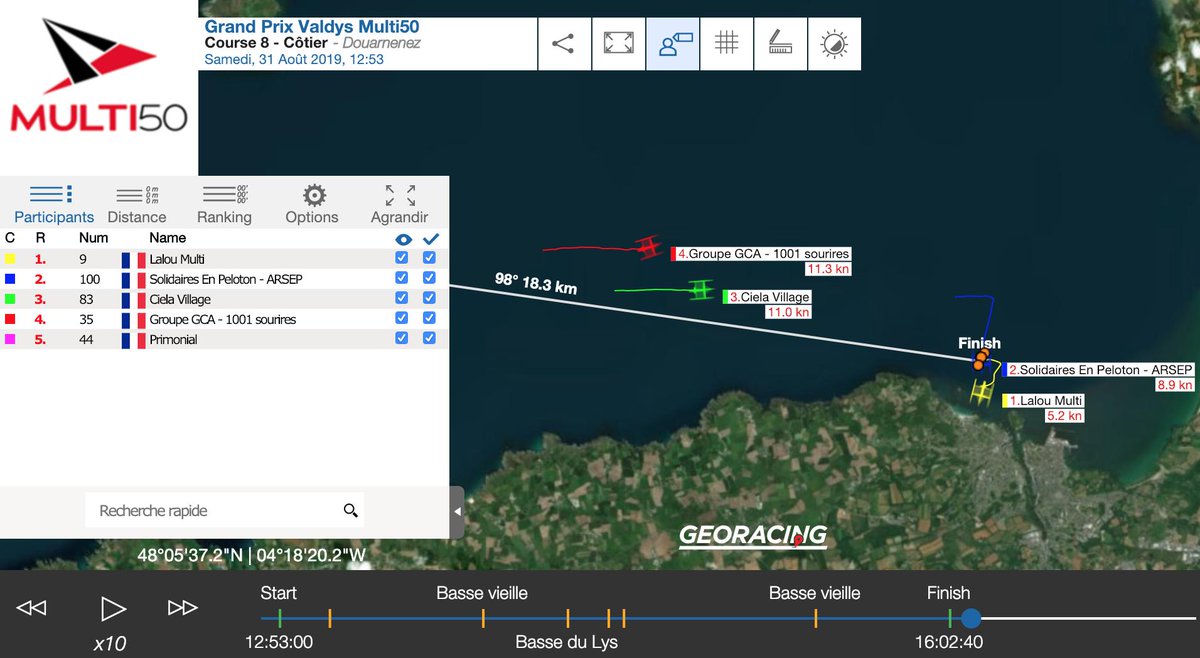Click the 98° 18.3 km measurement label
This screenshot has width=1200, height=658.
tap(536, 284)
